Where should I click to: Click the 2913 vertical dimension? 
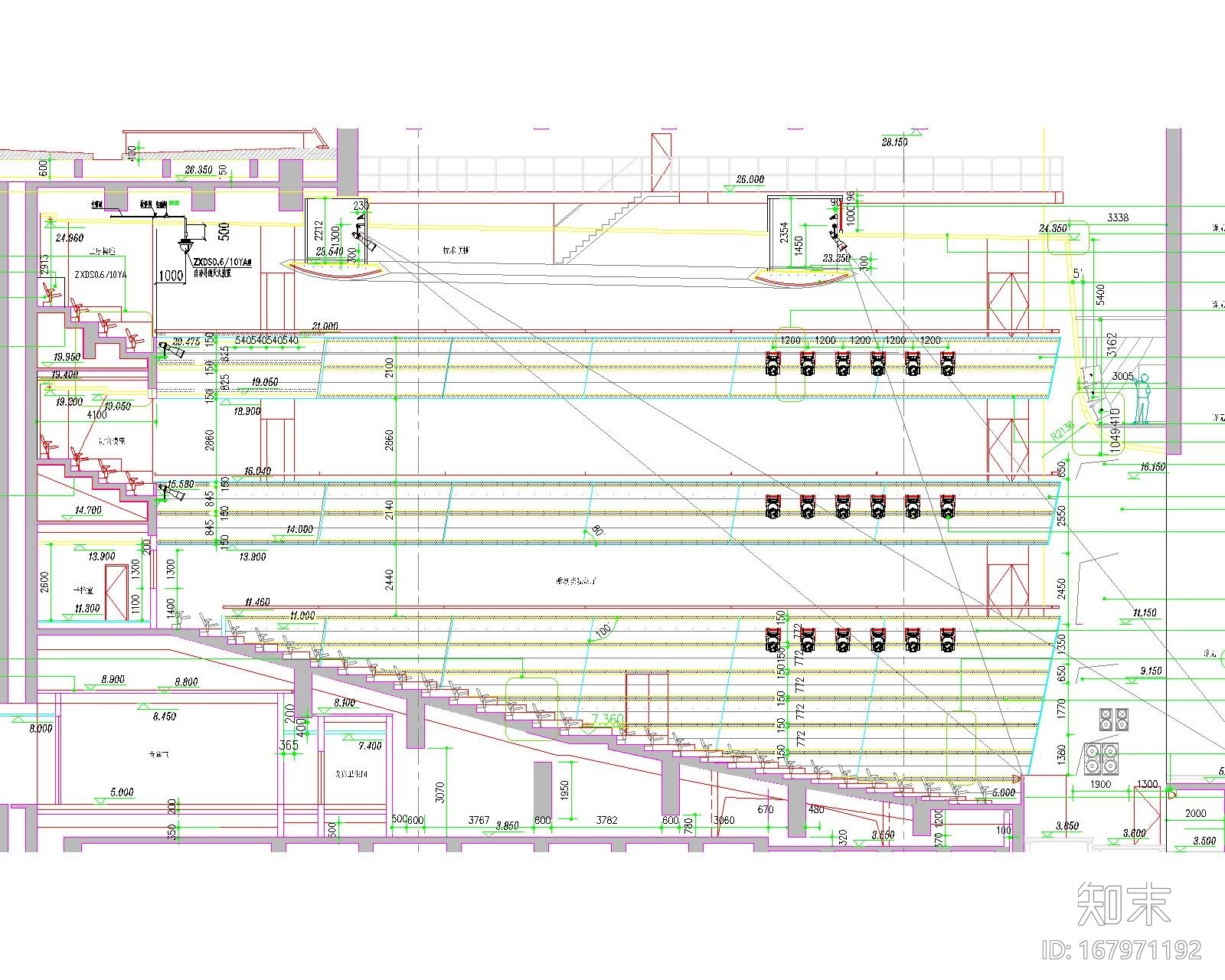point(44,265)
